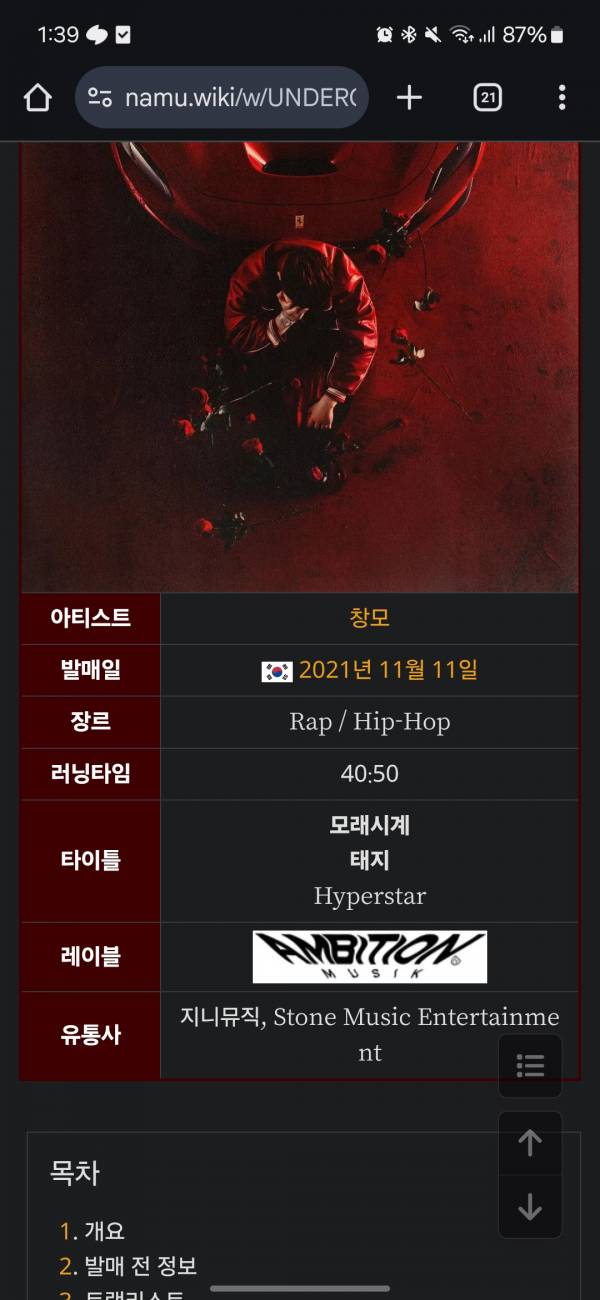Open the 2021년 release year link

click(x=336, y=670)
